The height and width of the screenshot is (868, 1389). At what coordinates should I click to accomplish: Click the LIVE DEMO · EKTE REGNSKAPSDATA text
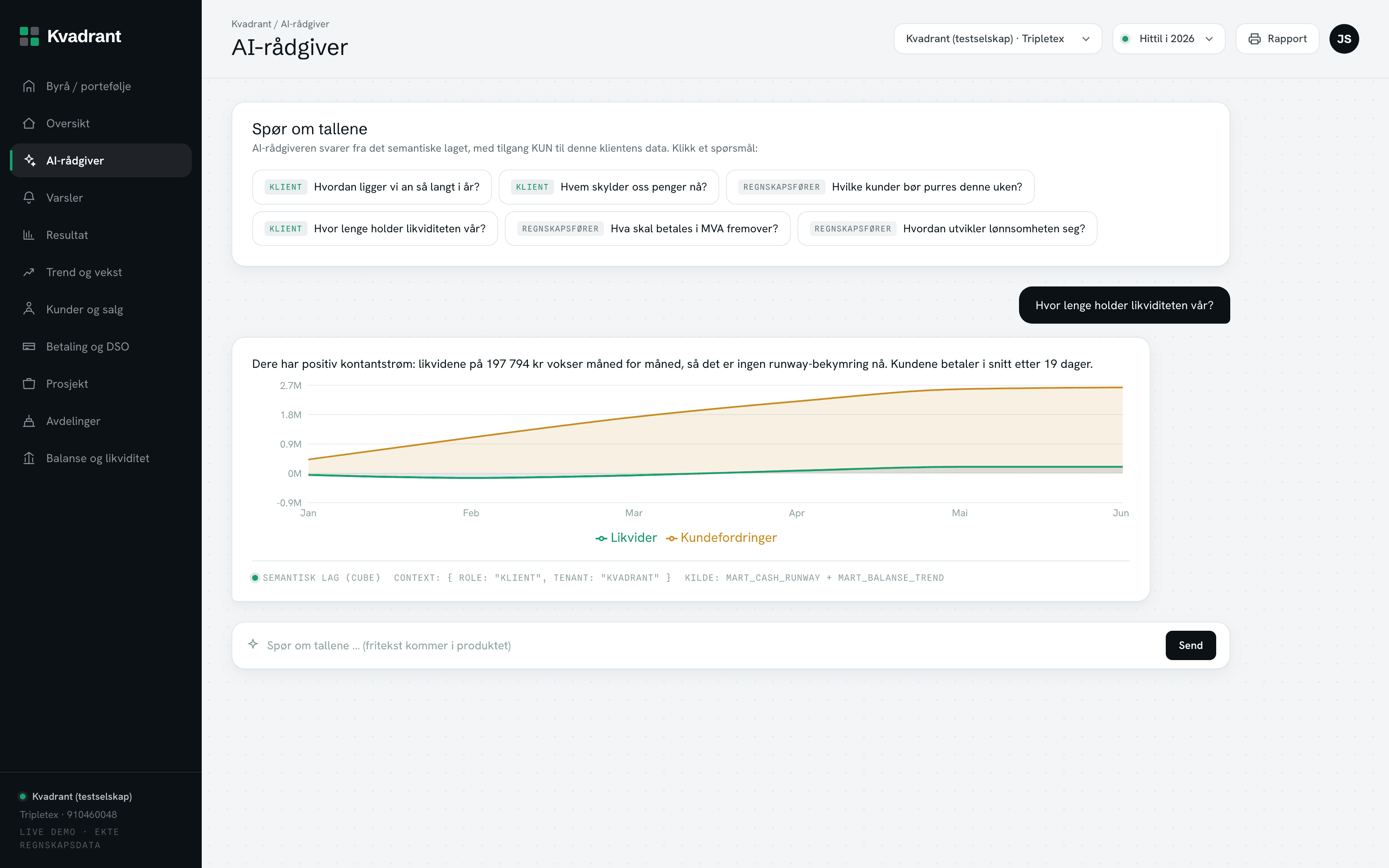[x=69, y=838]
